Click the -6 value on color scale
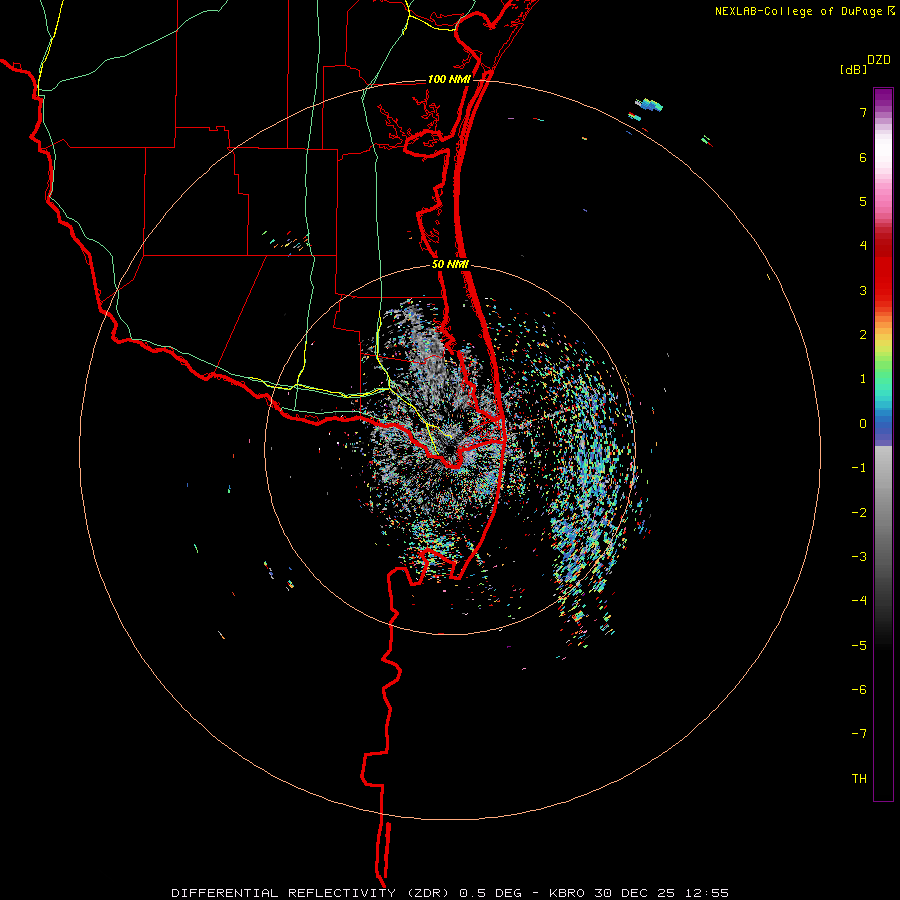900x900 pixels. [x=859, y=690]
